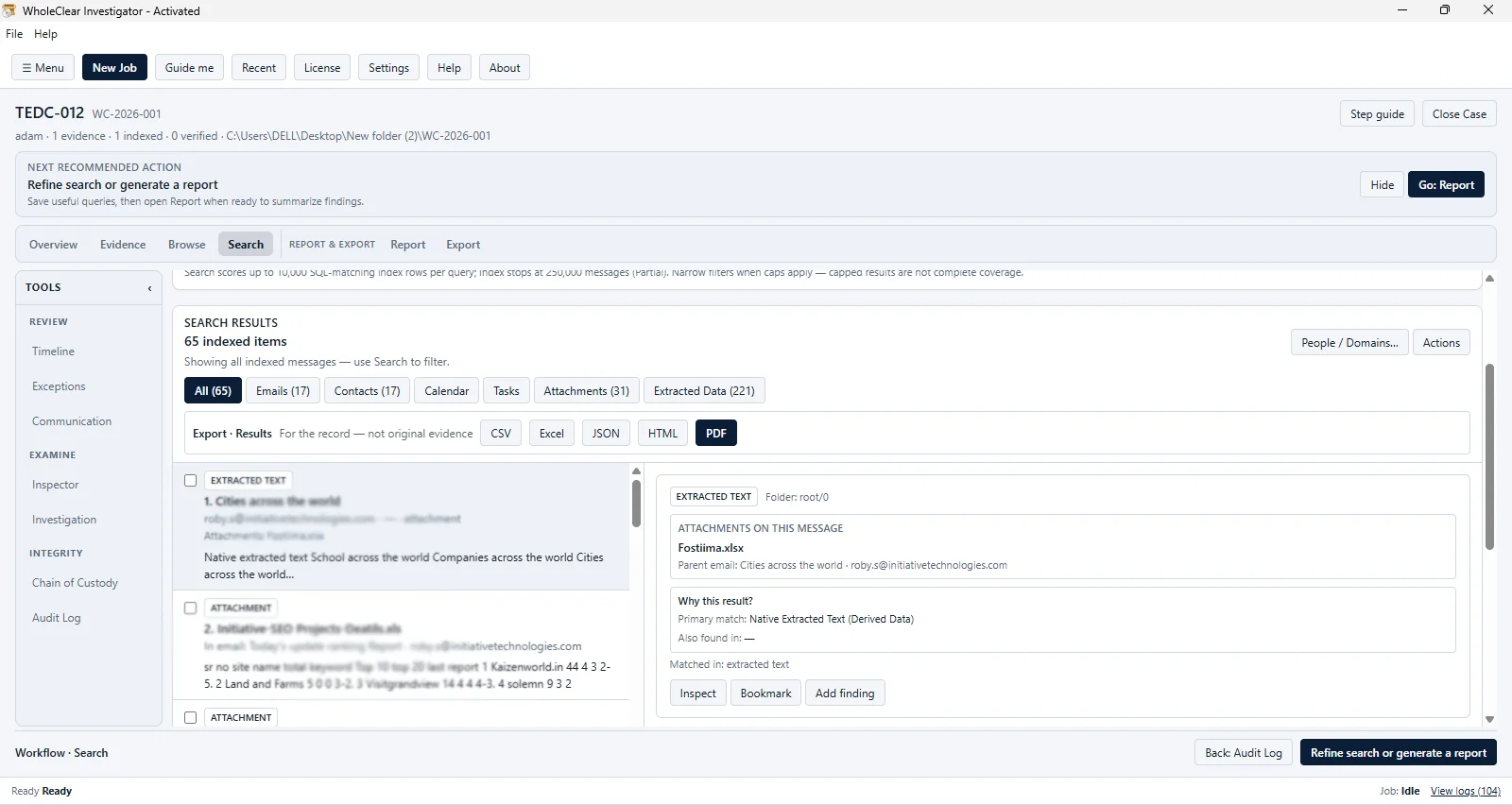
Task: Open Timeline in the Review tools
Action: tap(53, 351)
